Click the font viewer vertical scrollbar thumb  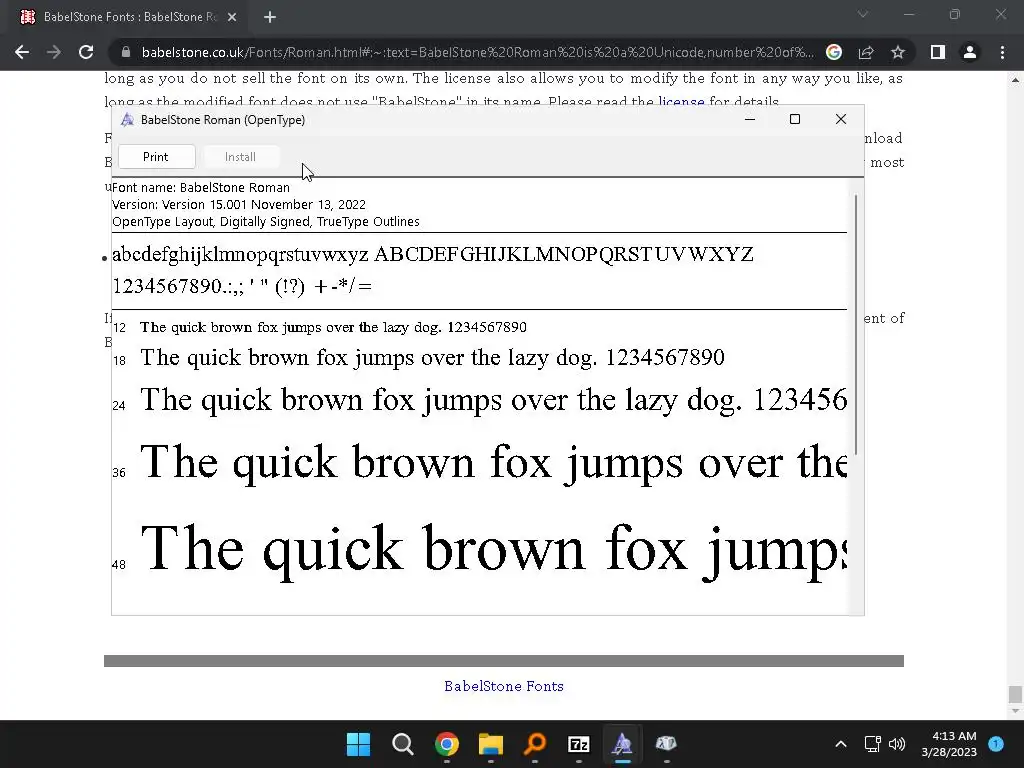(856, 325)
